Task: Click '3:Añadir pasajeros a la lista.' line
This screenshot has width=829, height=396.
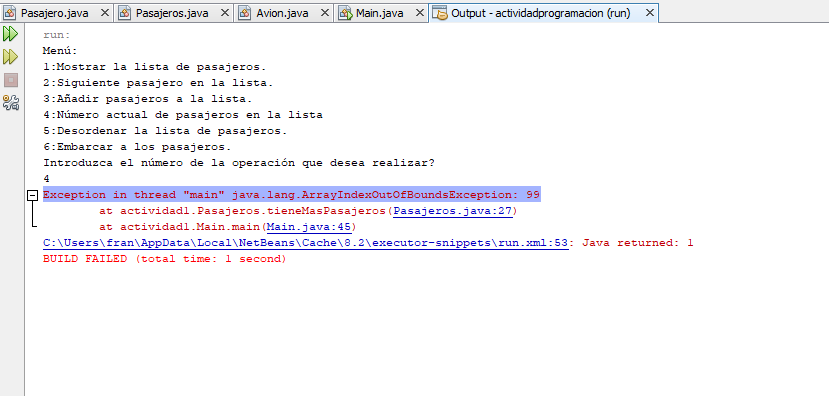Action: [148, 99]
